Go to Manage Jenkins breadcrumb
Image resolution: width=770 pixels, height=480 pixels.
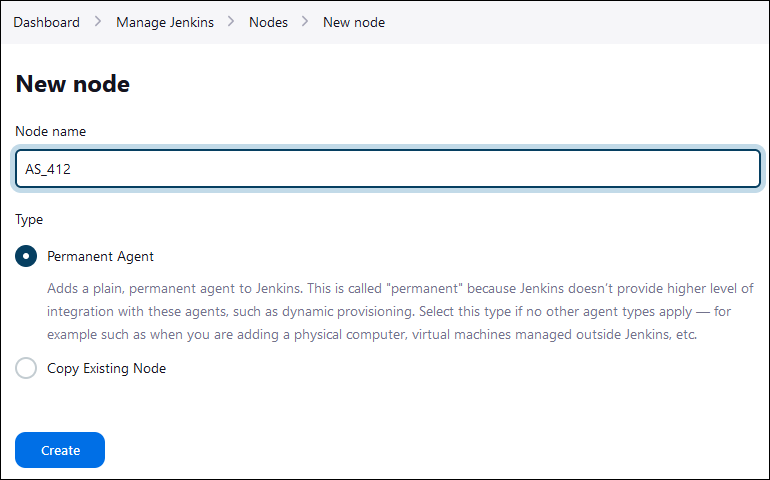tap(165, 23)
